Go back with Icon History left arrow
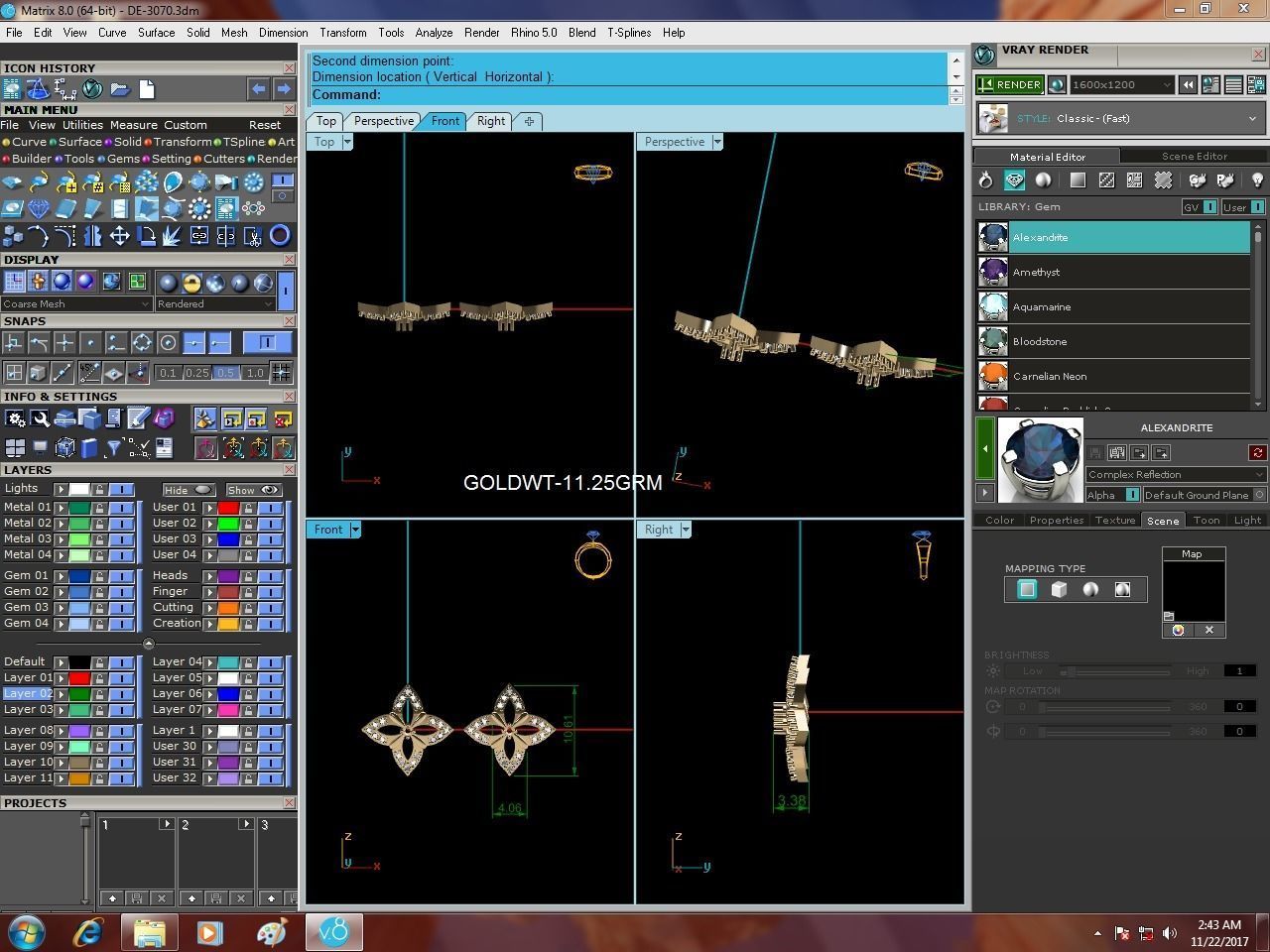The image size is (1270, 952). tap(258, 89)
